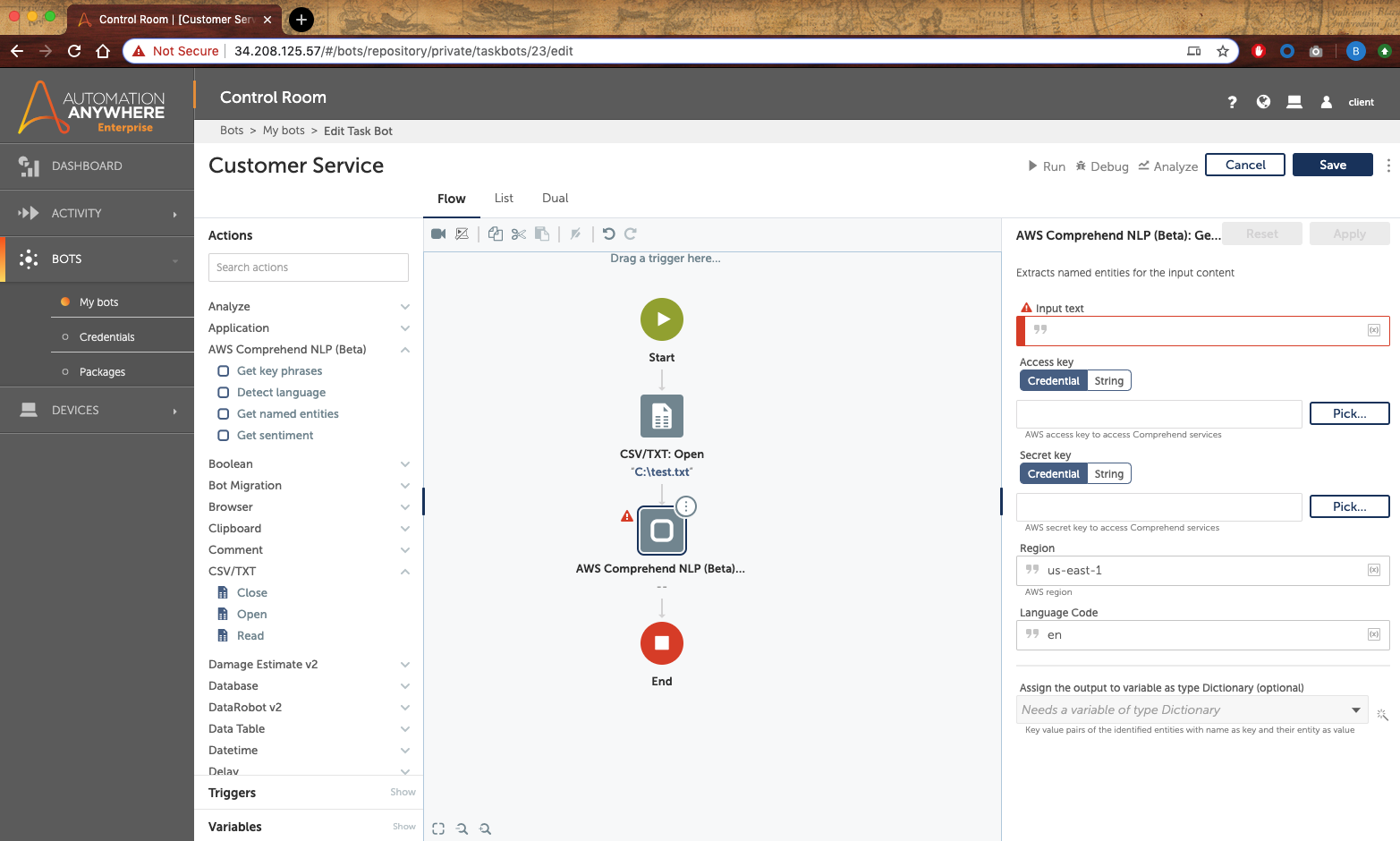The height and width of the screenshot is (841, 1400).
Task: Open the CSV/TXT Open node
Action: (x=662, y=417)
